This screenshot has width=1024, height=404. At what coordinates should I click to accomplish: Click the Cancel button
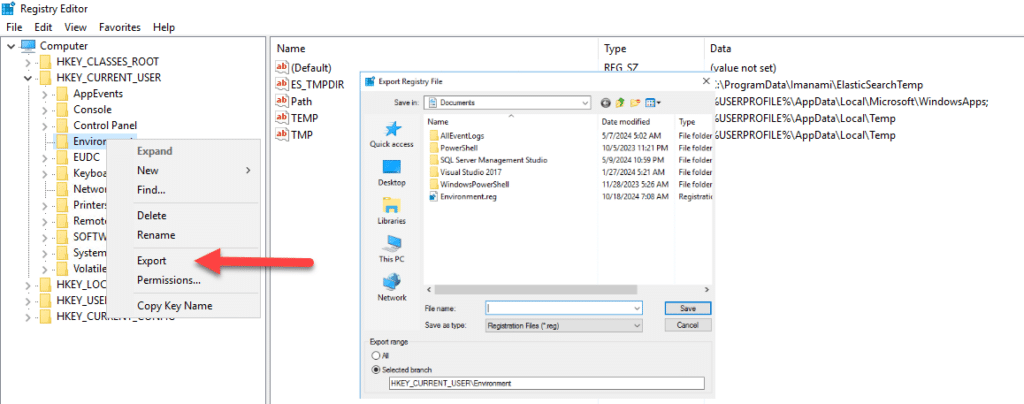[x=688, y=324]
